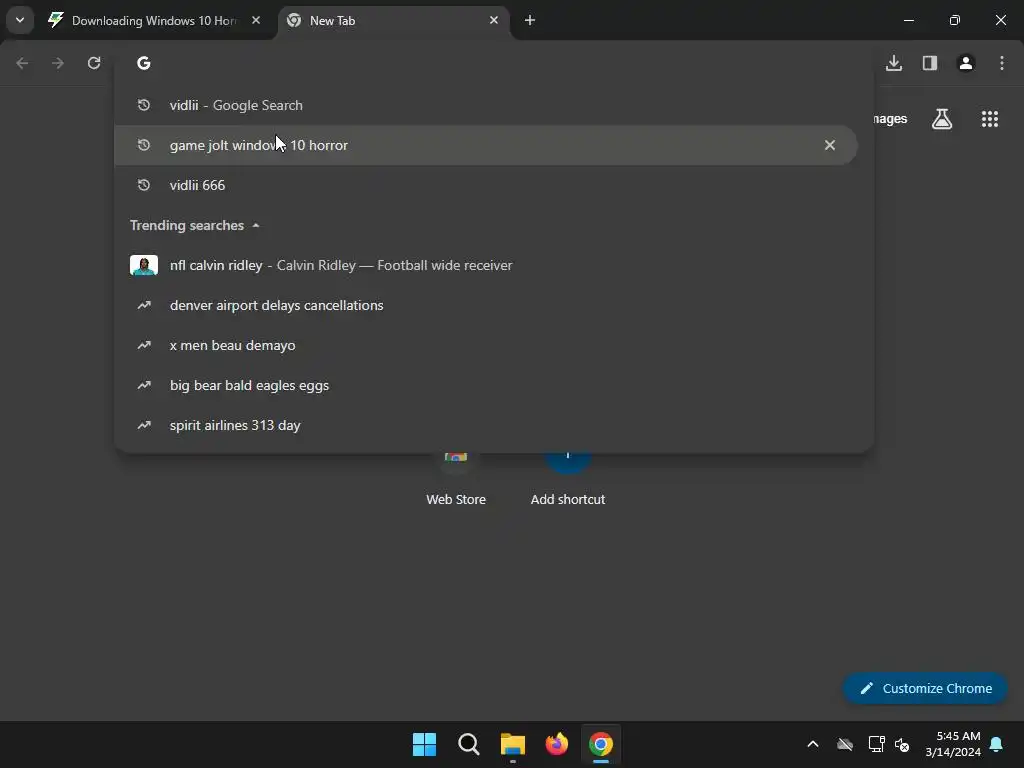Select the vidlii - Google Search suggestion
Screen dimensions: 1024x768
486,105
